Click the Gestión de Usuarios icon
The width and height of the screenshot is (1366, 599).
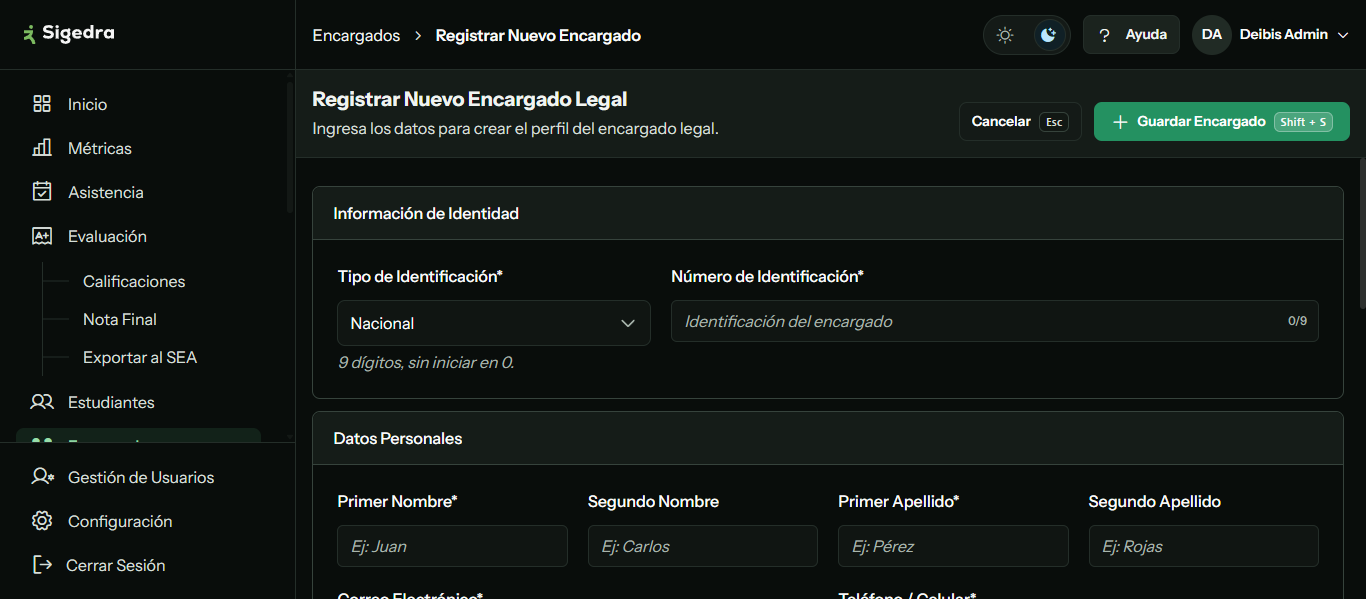click(x=42, y=477)
